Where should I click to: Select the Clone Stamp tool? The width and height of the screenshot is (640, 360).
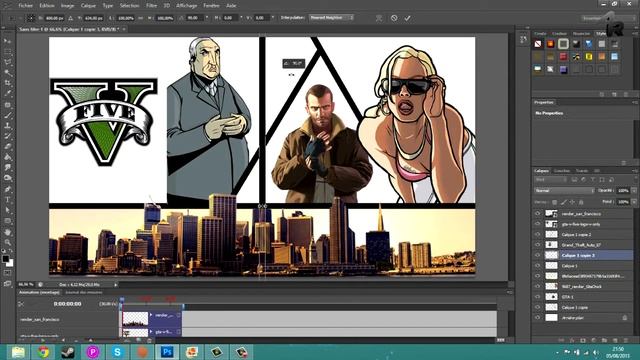tap(7, 126)
